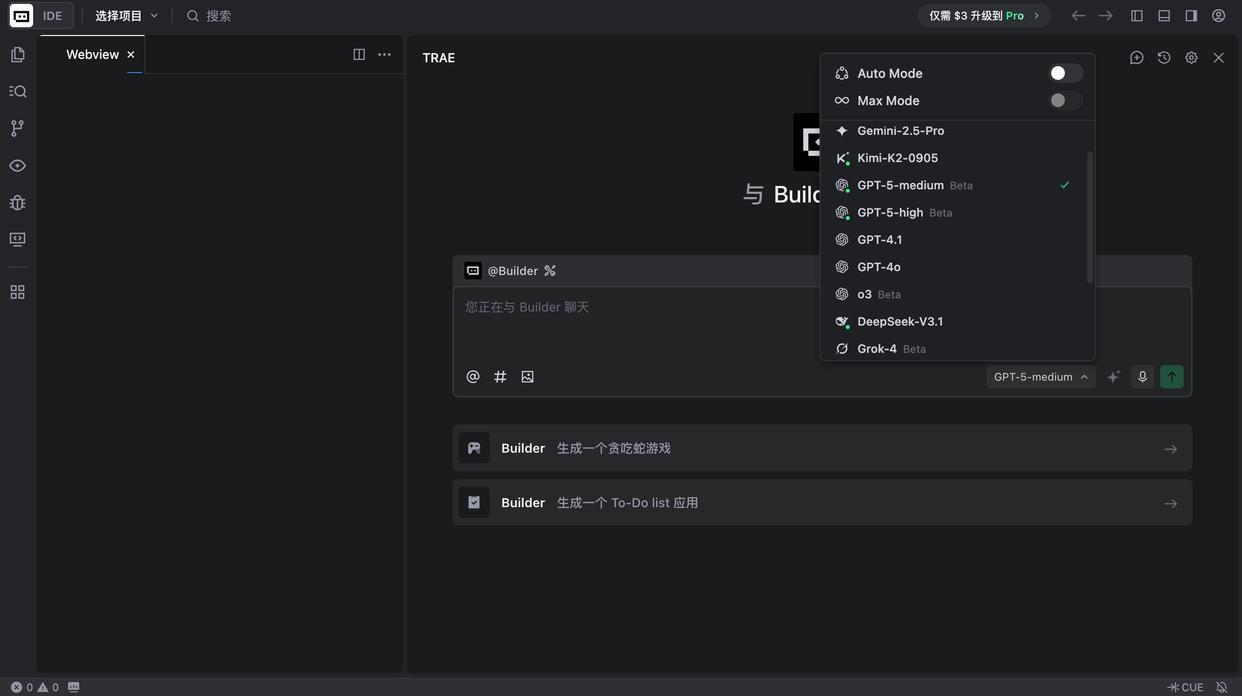Open the Source Control branch icon
Screen dimensions: 1242x696
point(17,128)
